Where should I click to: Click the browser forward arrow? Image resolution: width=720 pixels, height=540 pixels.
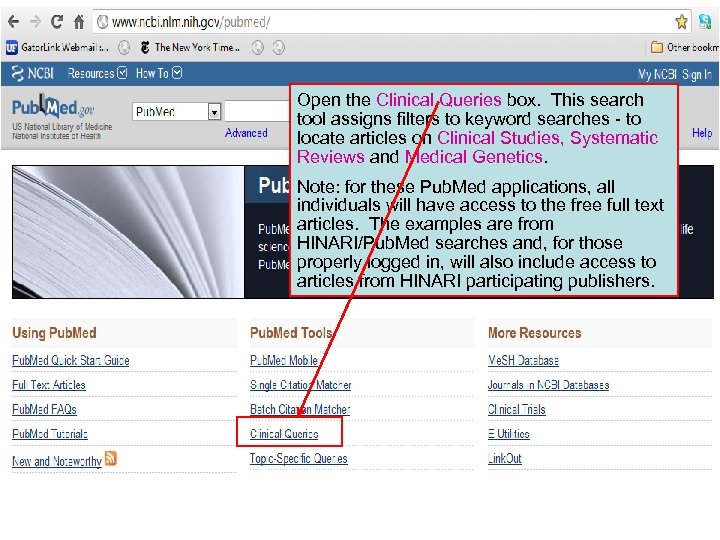click(x=35, y=22)
